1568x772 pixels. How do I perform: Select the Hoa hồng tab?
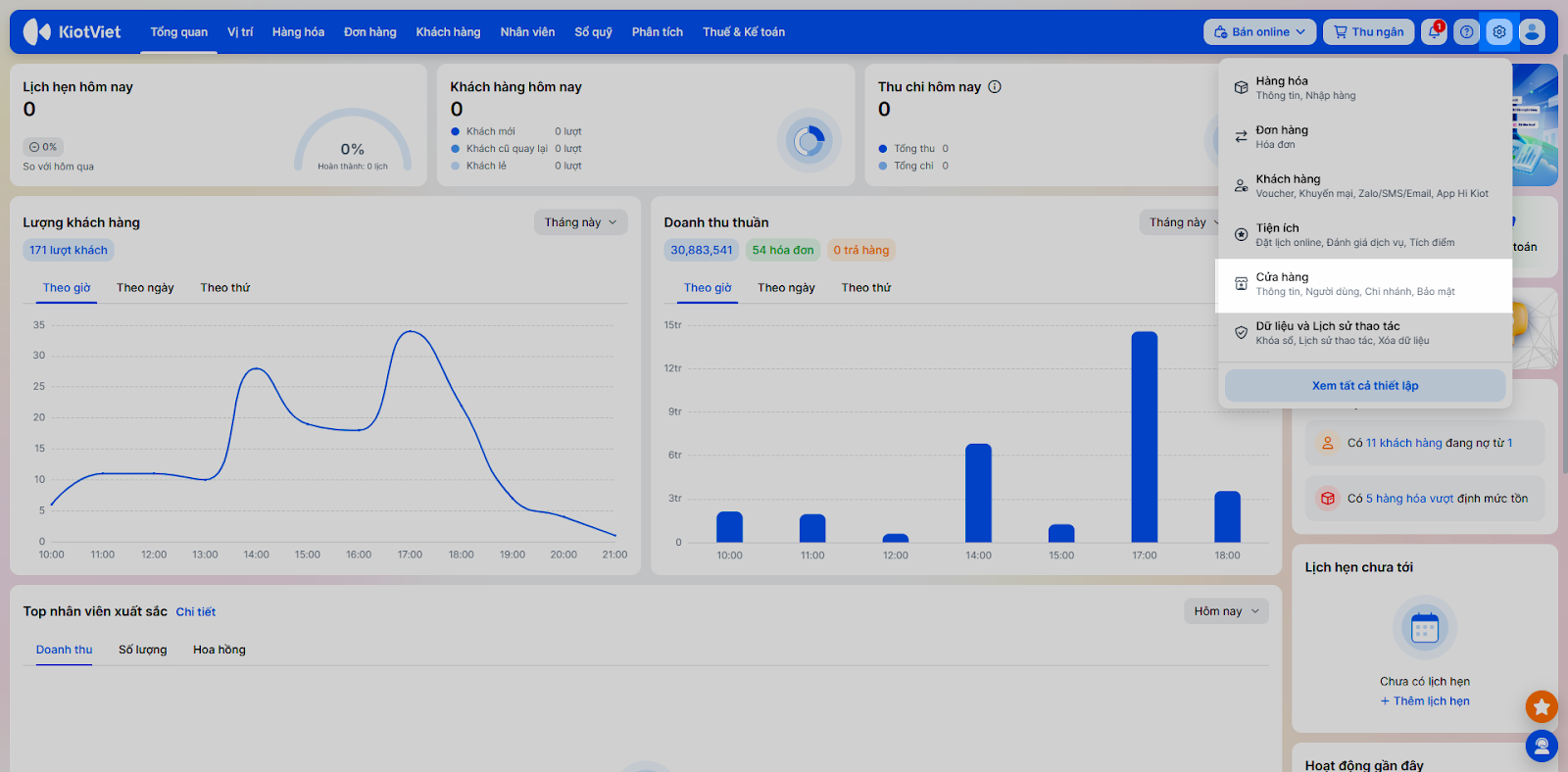(x=220, y=650)
